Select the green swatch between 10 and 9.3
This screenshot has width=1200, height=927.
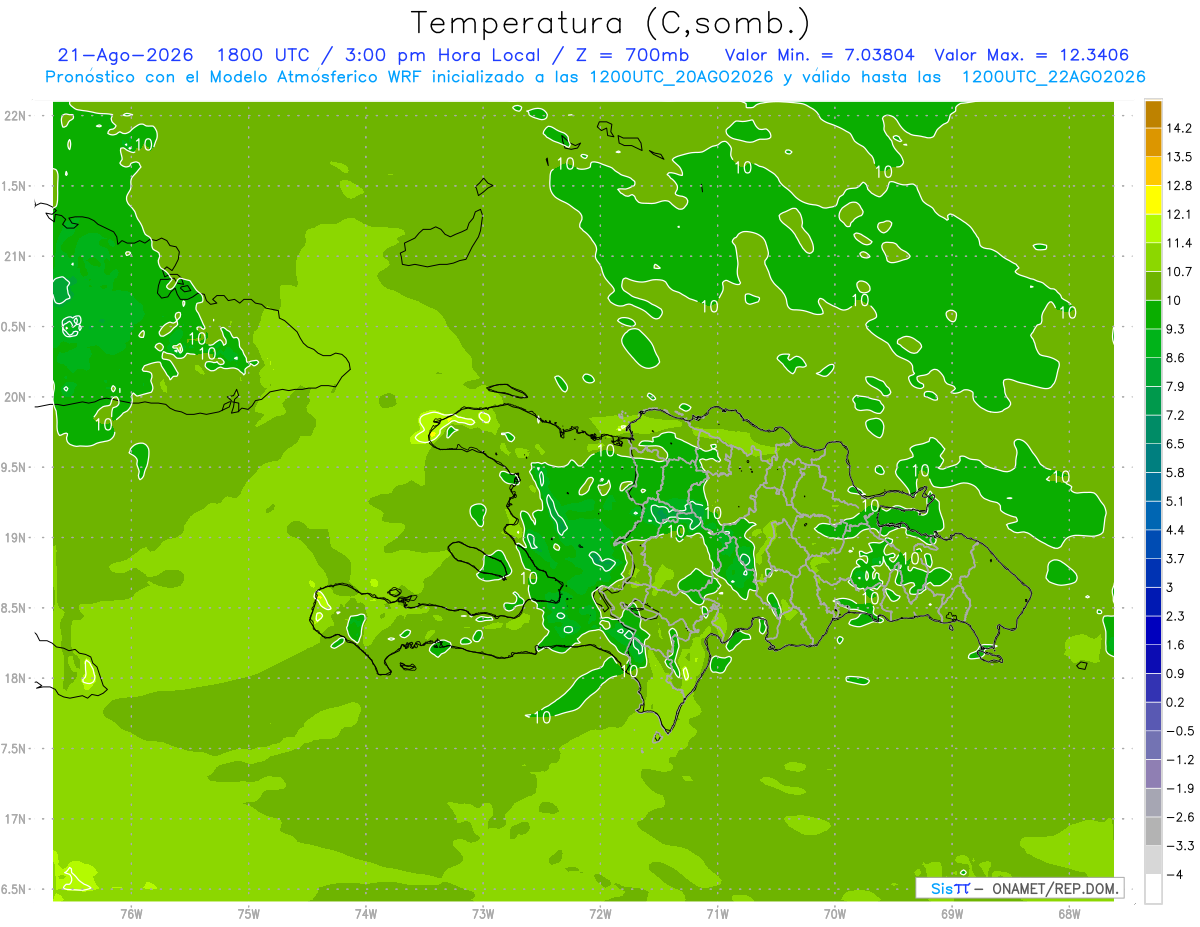(1153, 315)
